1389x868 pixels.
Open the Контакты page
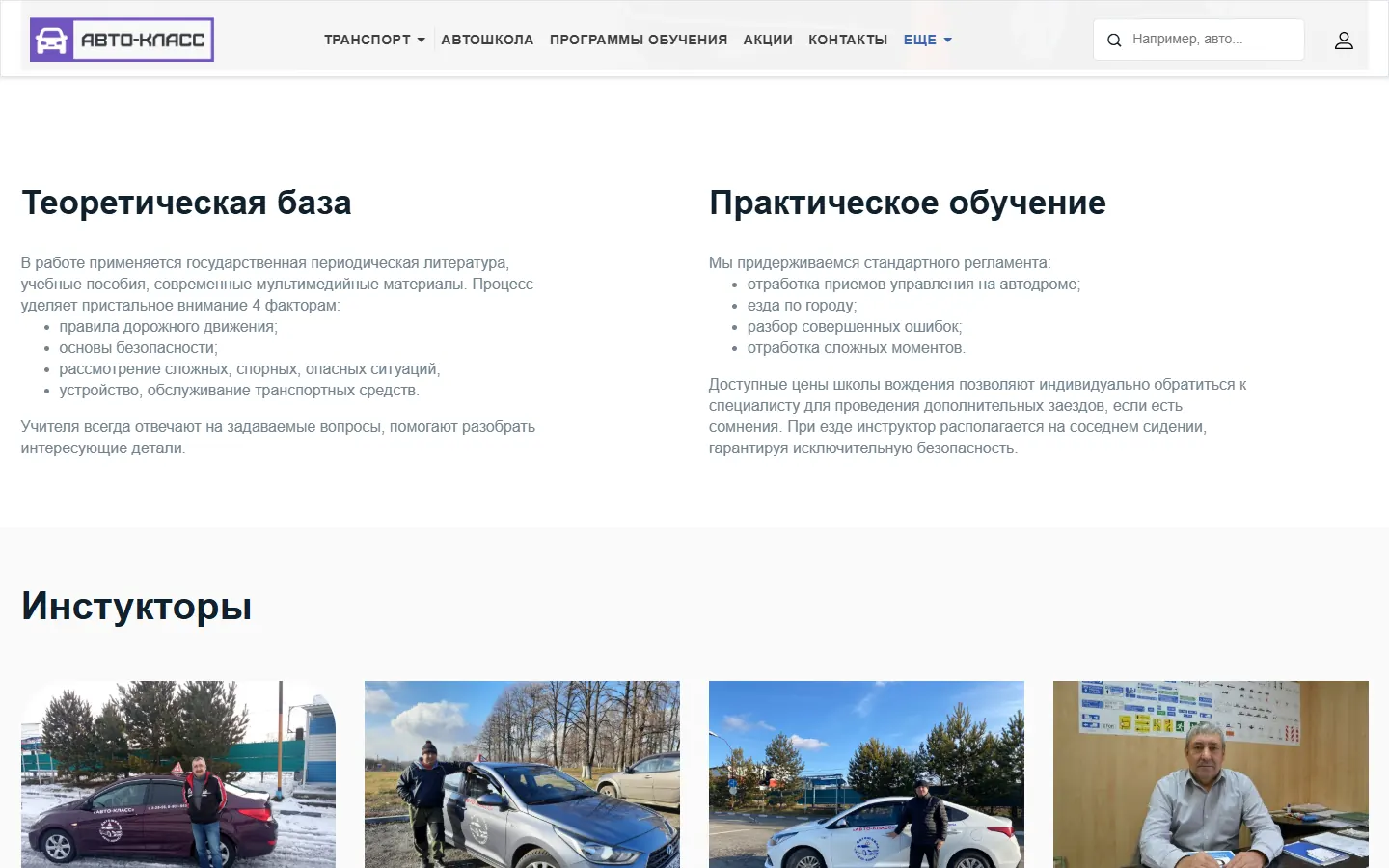click(x=848, y=40)
